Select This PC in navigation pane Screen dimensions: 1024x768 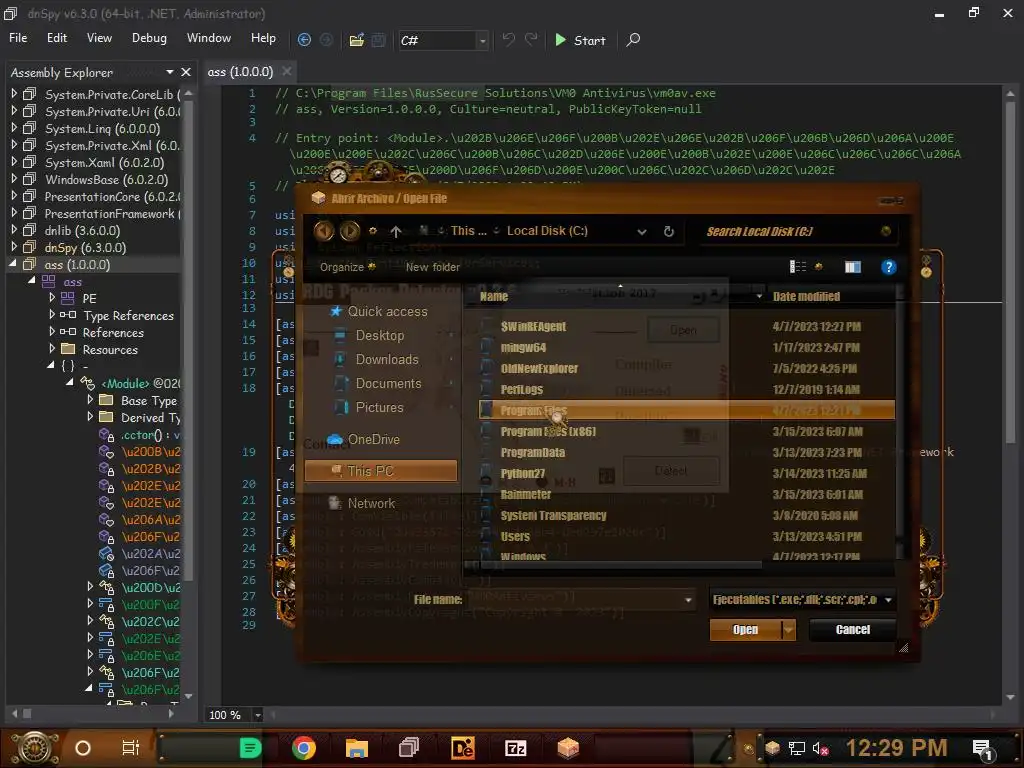(381, 471)
